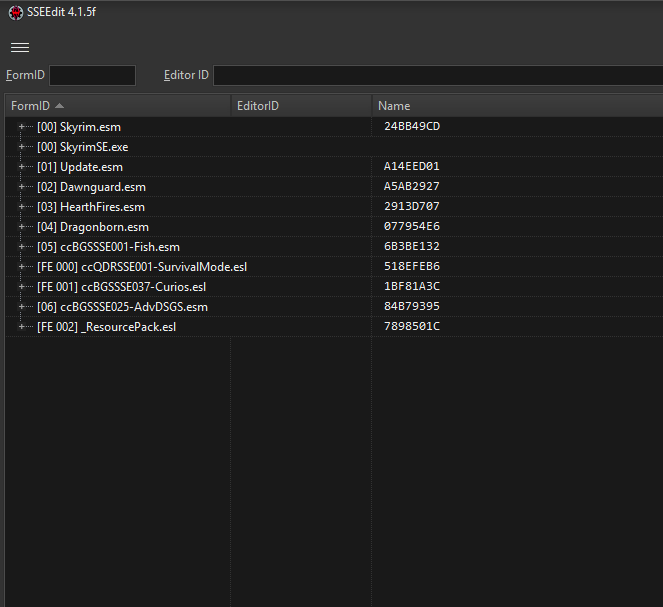Image resolution: width=663 pixels, height=607 pixels.
Task: Click the CRC value A14EED01
Action: [412, 166]
